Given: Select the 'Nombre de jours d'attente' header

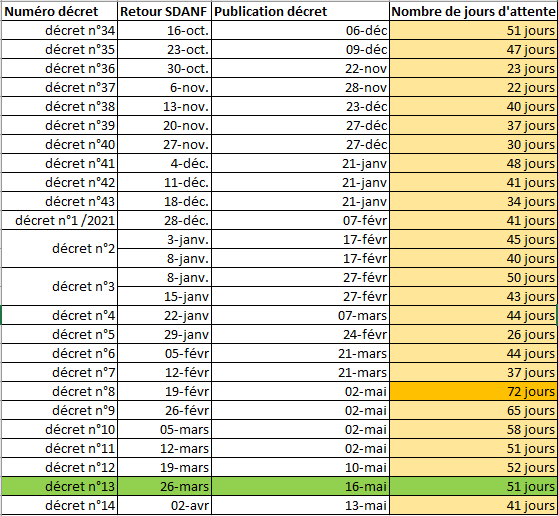Looking at the screenshot, I should click(x=473, y=11).
